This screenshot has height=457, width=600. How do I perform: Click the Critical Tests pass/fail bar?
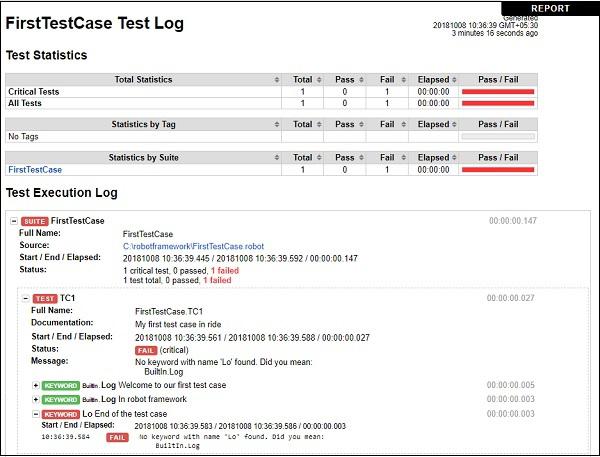pyautogui.click(x=498, y=91)
